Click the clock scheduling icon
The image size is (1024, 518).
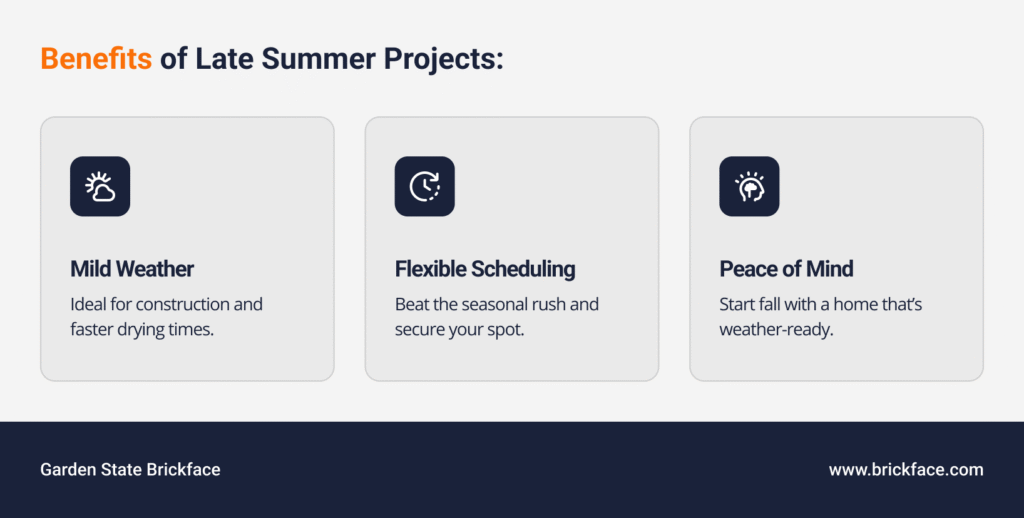(425, 186)
